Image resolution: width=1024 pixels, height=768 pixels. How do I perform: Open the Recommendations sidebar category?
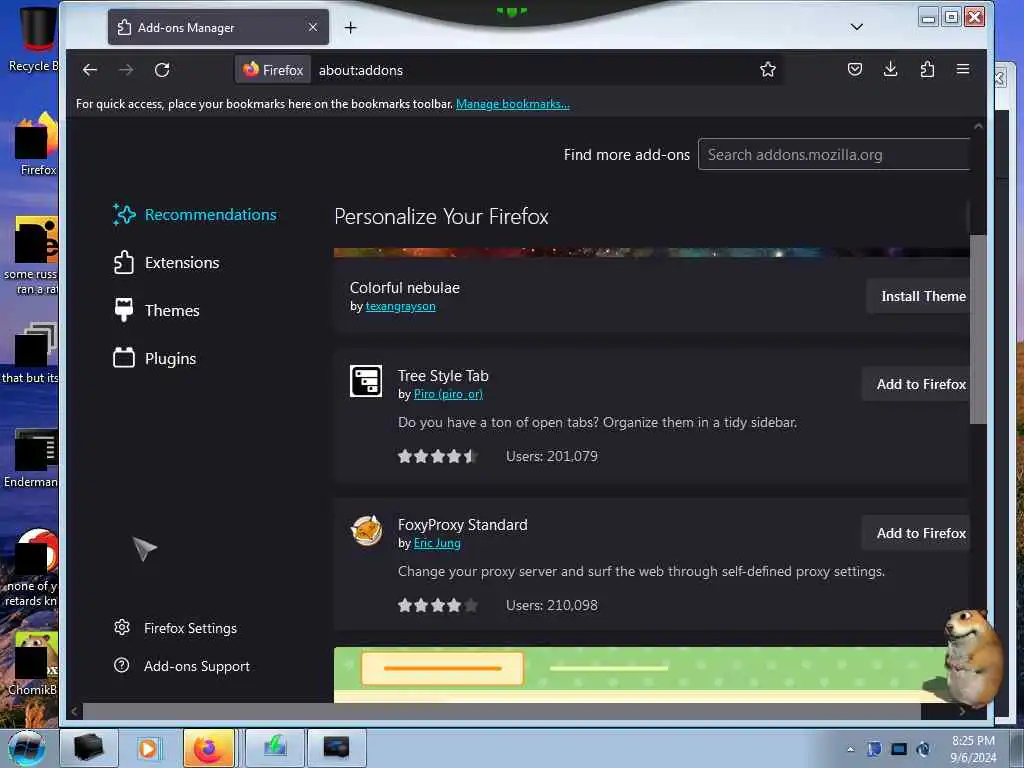click(x=195, y=214)
